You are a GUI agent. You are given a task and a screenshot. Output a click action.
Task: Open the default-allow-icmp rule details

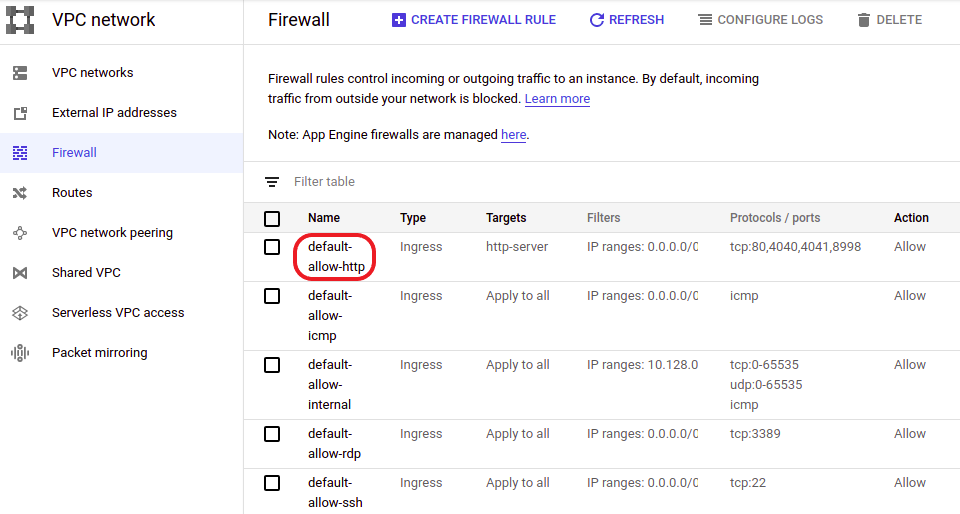pos(330,316)
